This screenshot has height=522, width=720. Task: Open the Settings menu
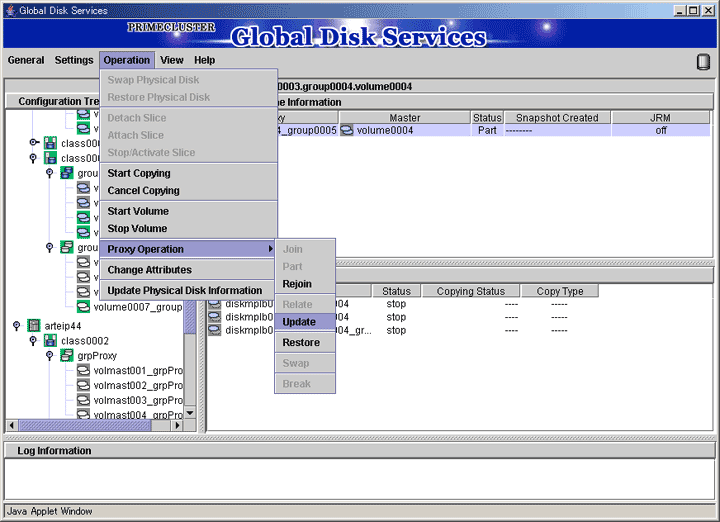[x=74, y=60]
